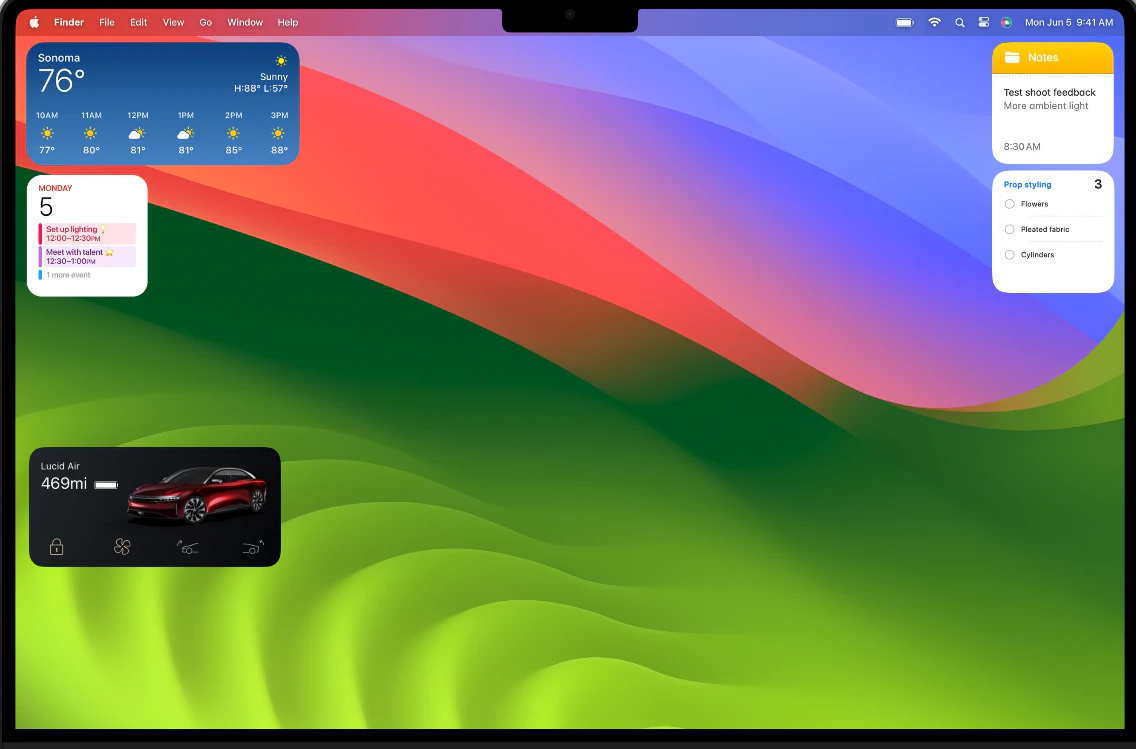
Task: Click the 8:30 AM note timestamp
Action: tap(1022, 147)
